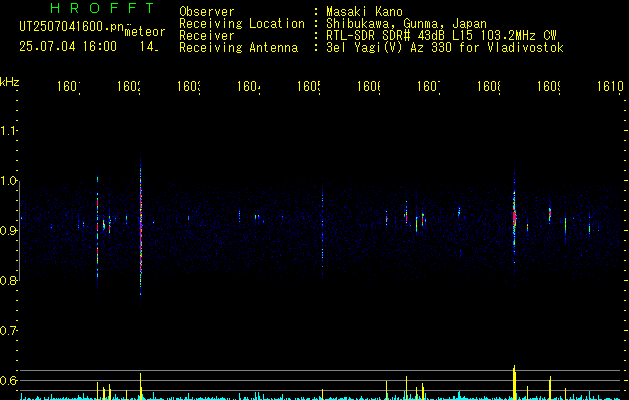Select the receiver text RTL-SDR SDR# 43dB L15 103.2MHz CW
Viewport: 629px width, 400px height.
coord(441,36)
